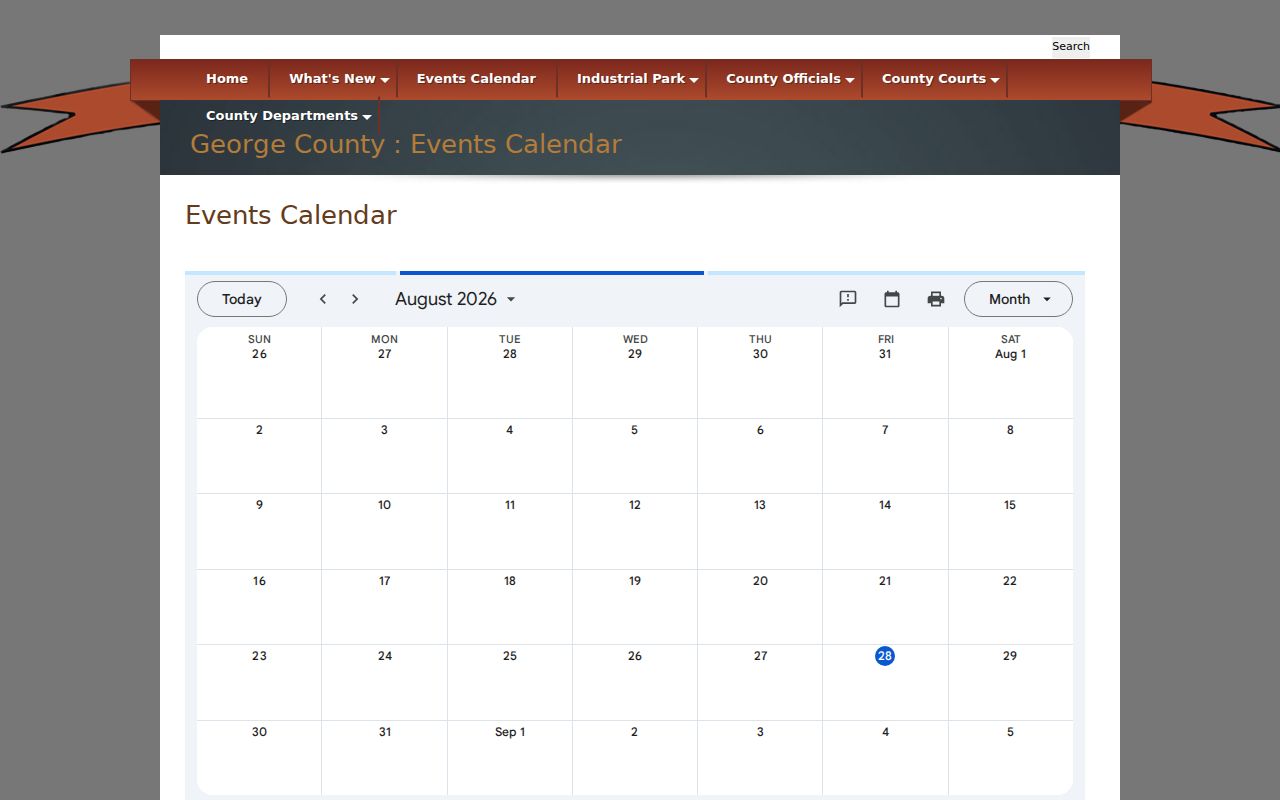Image resolution: width=1280 pixels, height=800 pixels.
Task: Select August 9 on the calendar
Action: (x=259, y=505)
